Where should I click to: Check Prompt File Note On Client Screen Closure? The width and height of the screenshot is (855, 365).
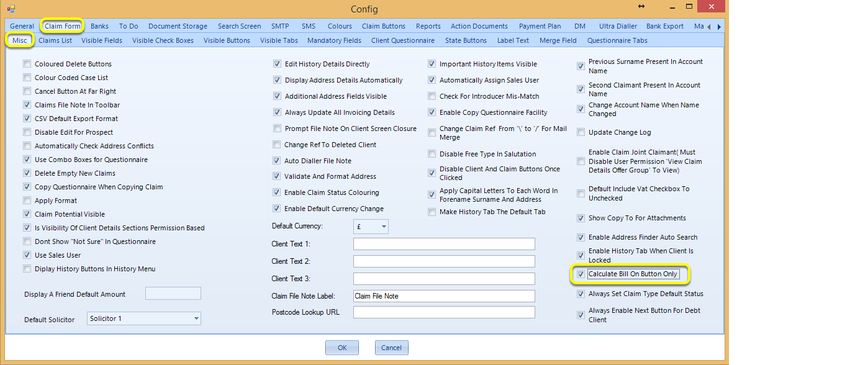click(x=277, y=129)
